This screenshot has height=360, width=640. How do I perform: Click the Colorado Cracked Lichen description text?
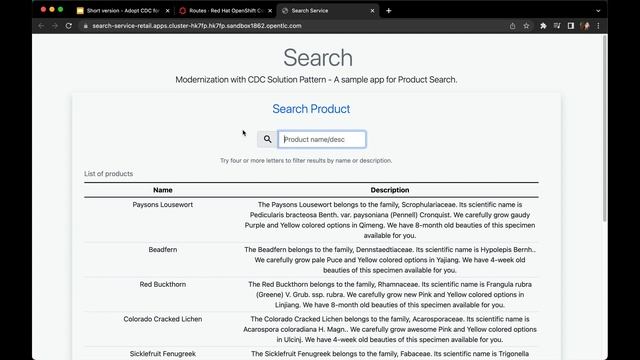pyautogui.click(x=390, y=329)
